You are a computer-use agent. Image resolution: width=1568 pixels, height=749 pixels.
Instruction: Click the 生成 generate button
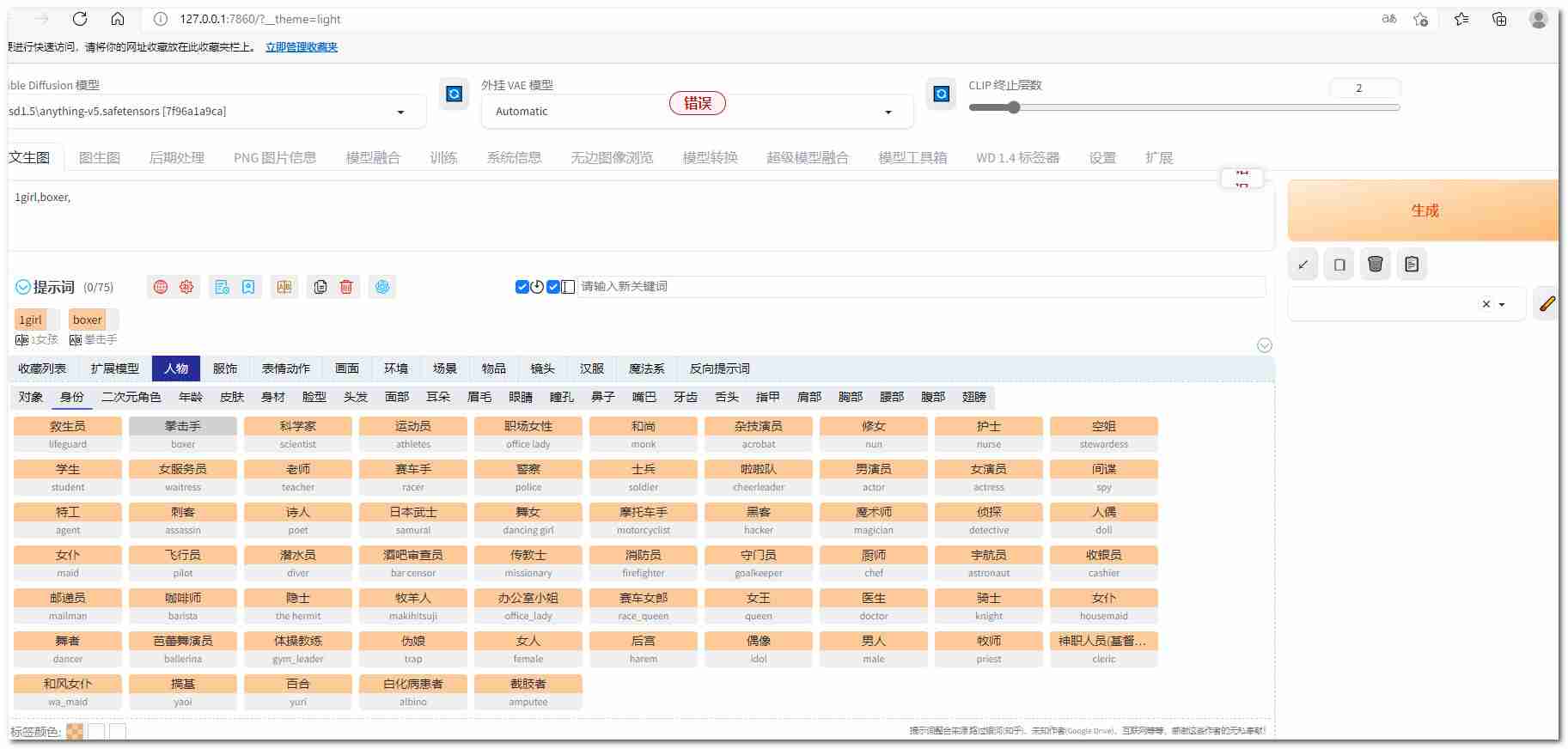coord(1424,210)
